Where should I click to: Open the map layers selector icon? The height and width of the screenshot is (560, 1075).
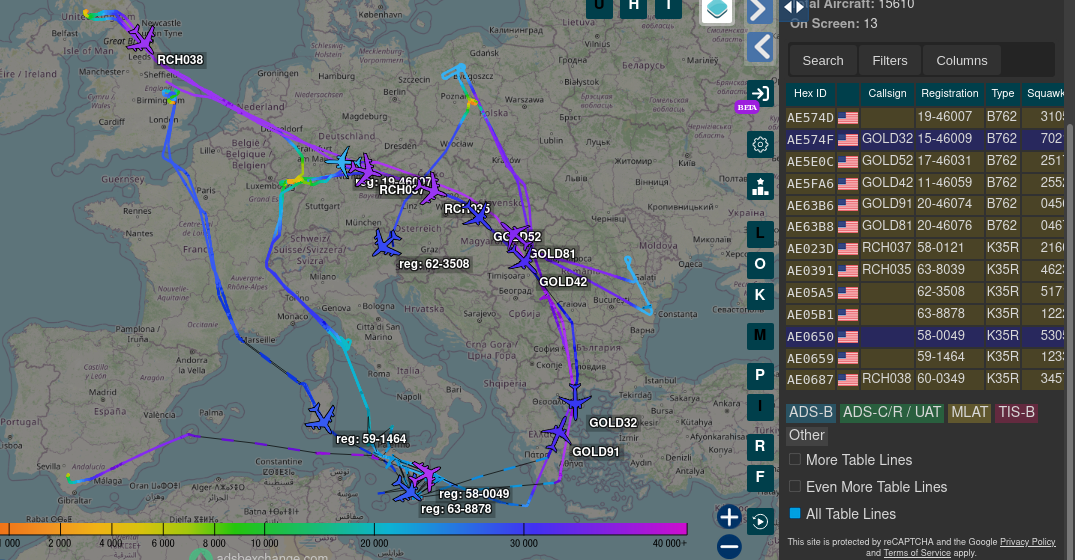click(717, 10)
